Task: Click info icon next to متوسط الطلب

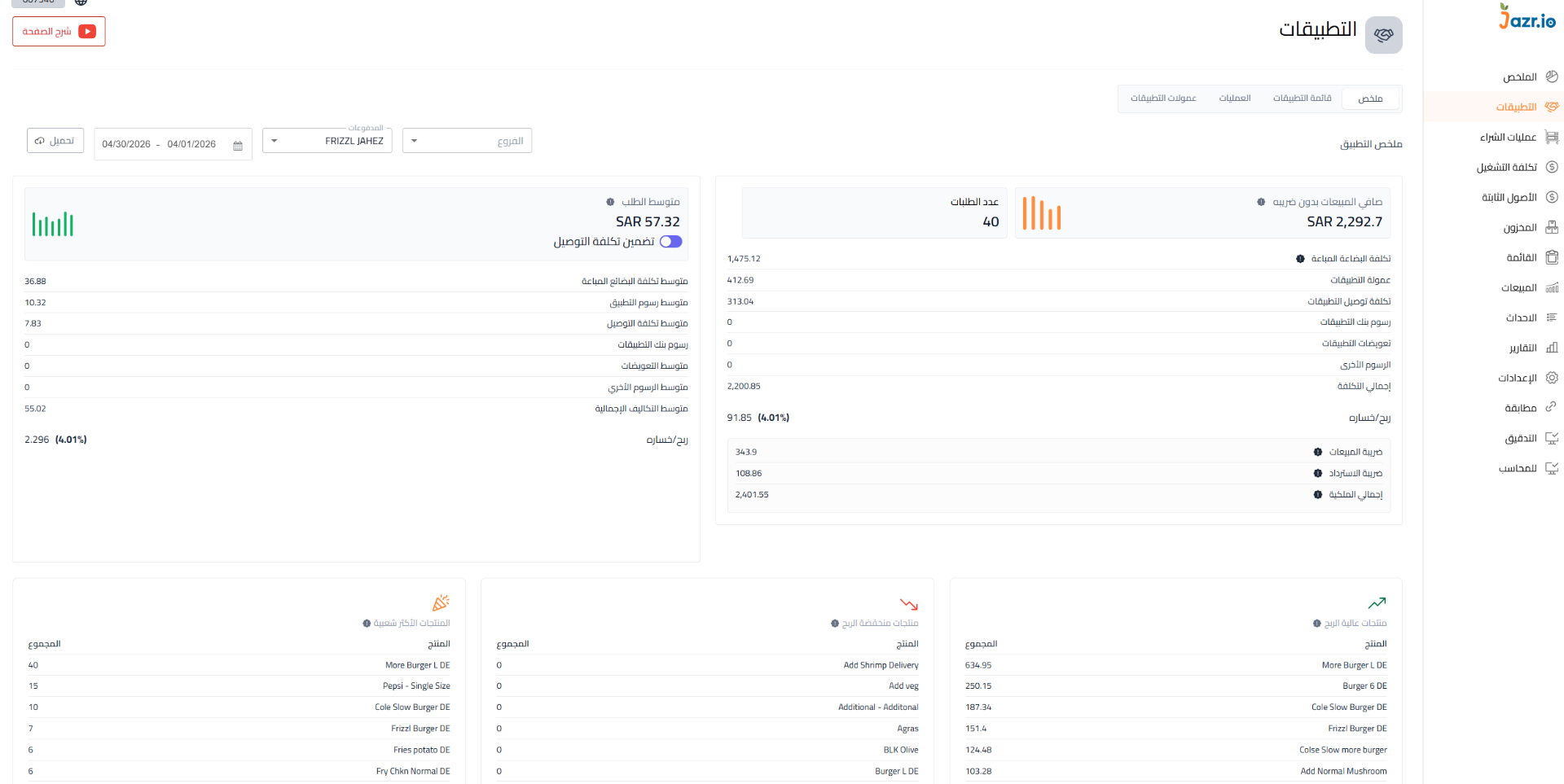Action: tap(610, 202)
